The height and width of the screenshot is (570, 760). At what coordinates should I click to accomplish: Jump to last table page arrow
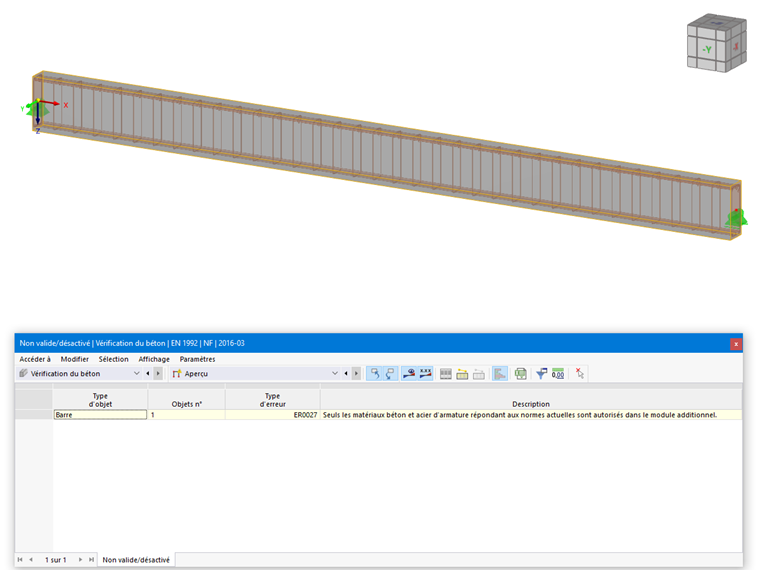point(91,560)
